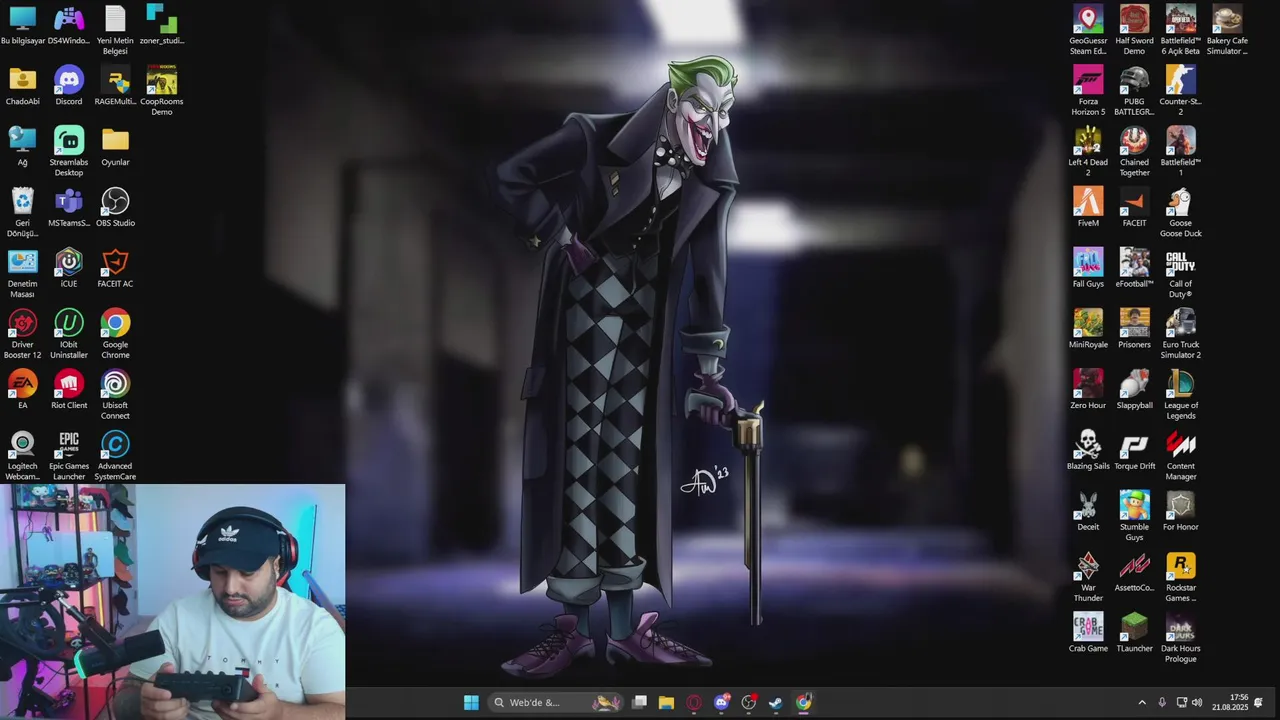Launch War Thunder desktop icon
This screenshot has height=720, width=1280.
click(x=1088, y=578)
